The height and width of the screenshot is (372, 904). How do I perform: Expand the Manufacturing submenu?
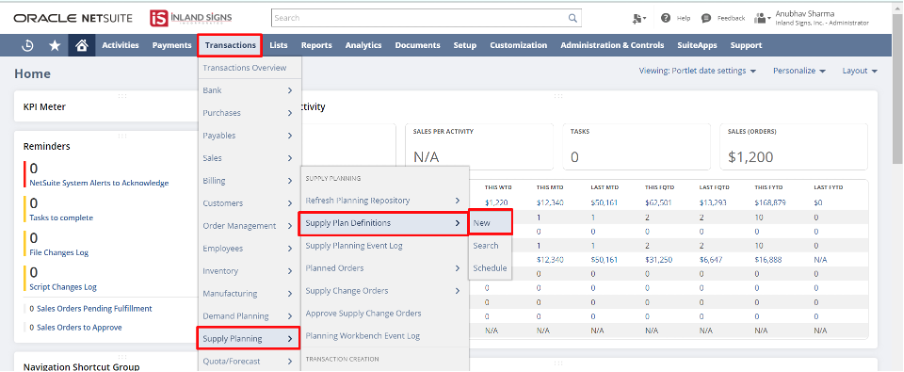(x=249, y=294)
